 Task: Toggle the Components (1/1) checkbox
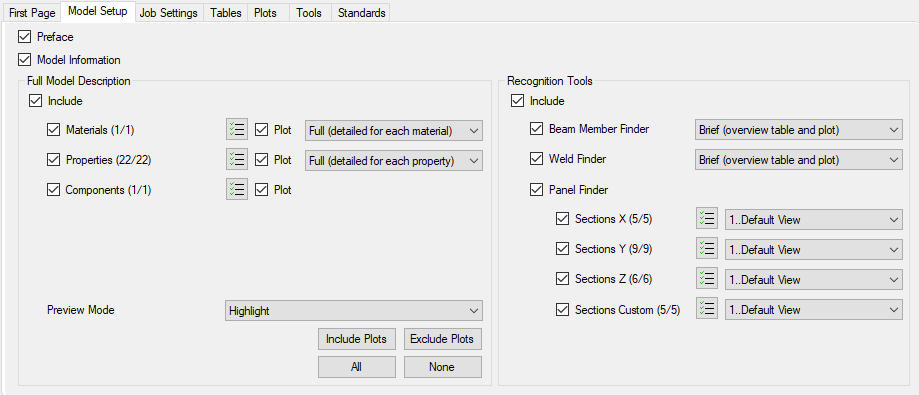click(53, 190)
